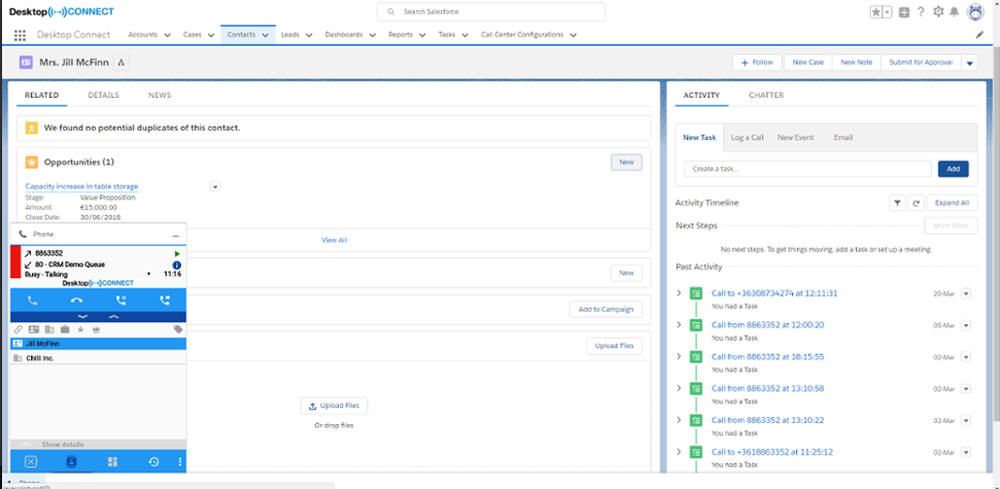Open the Reports tab dropdown arrow

(422, 35)
